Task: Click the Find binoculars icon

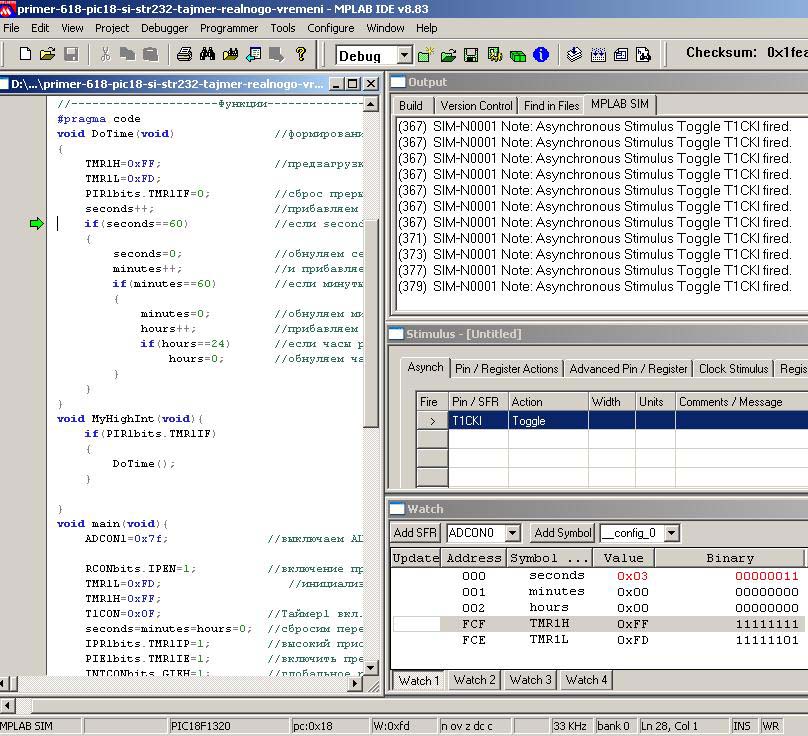Action: click(208, 54)
